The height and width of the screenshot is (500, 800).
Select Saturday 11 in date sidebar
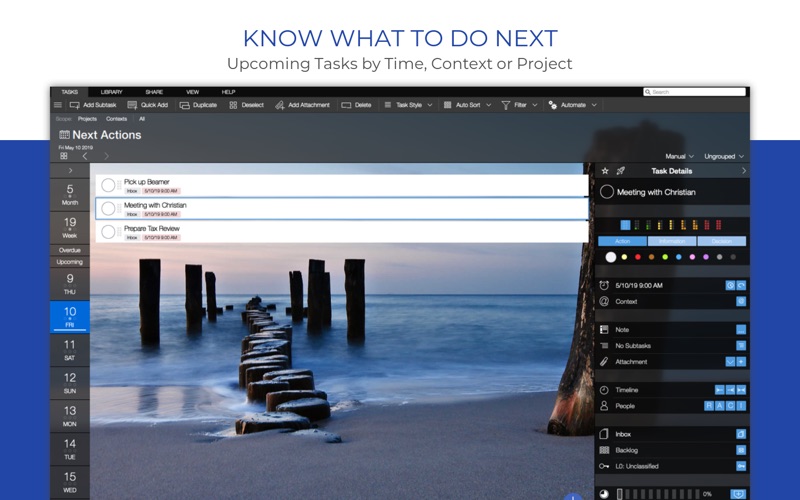[70, 350]
